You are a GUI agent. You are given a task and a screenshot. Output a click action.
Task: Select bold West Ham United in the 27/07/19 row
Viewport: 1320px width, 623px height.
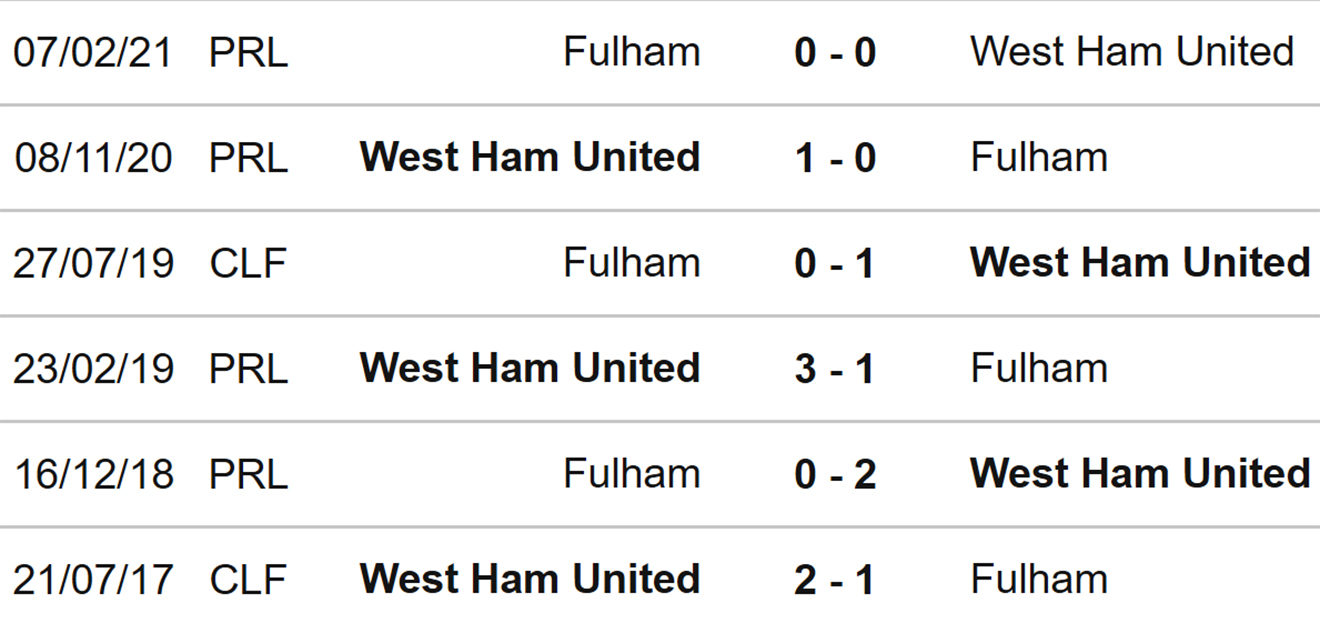coord(1140,263)
